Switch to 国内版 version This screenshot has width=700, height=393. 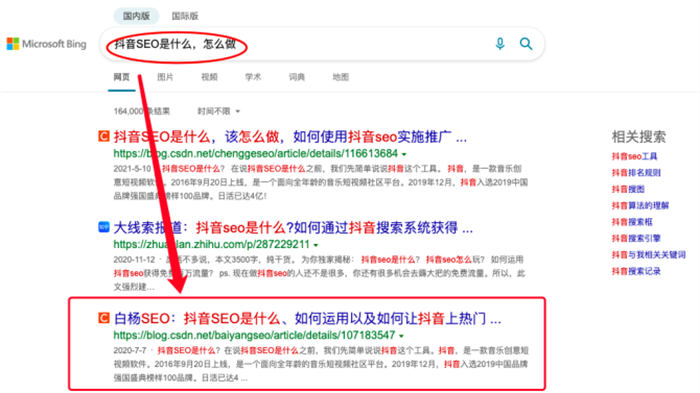(136, 16)
